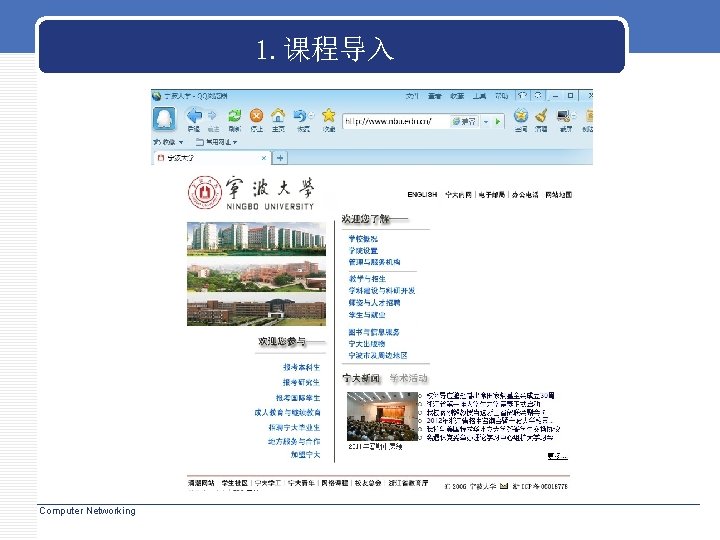Click the green Refresh icon
Screen dimensions: 720x540
[235, 115]
